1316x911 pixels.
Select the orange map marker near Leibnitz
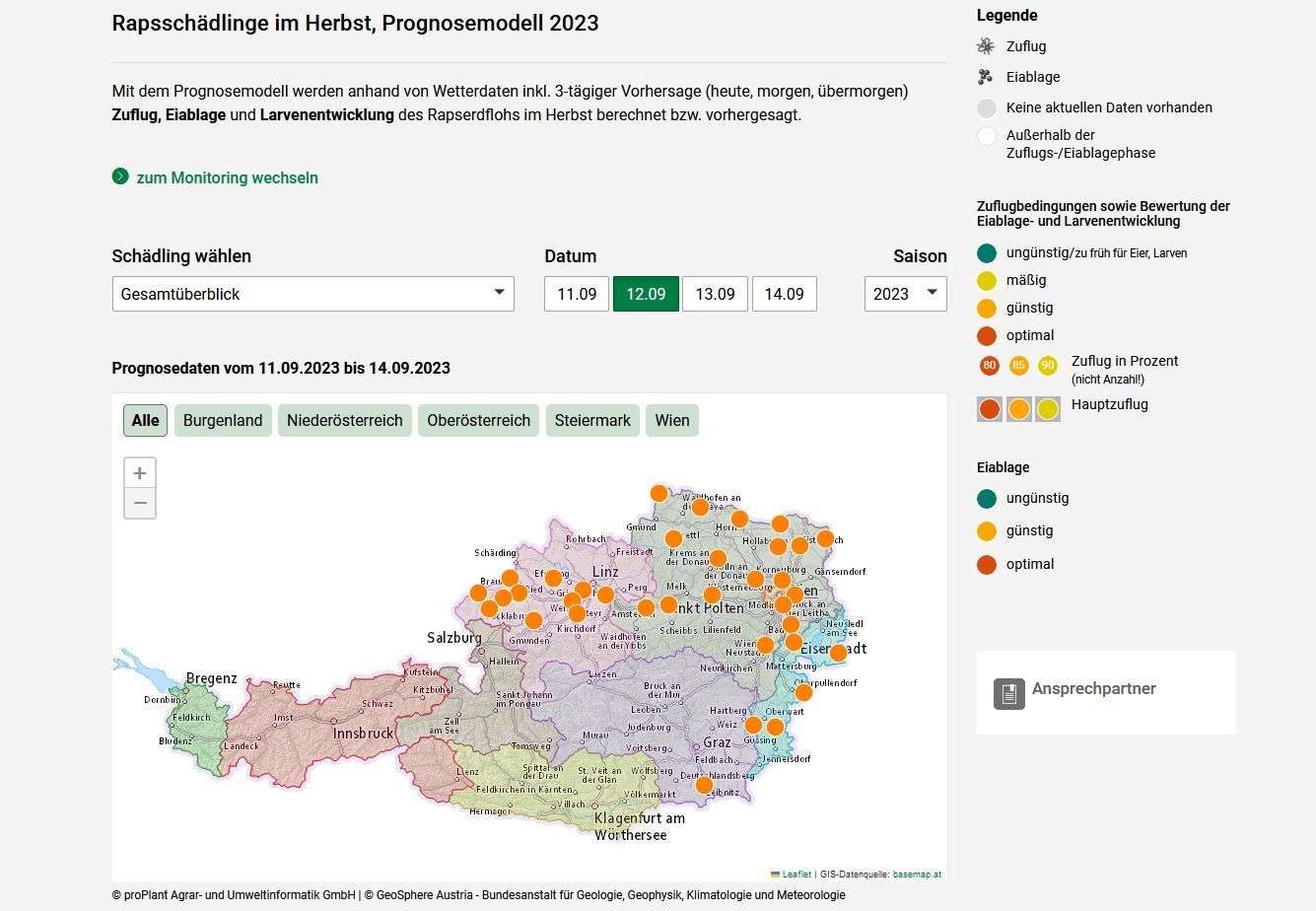pyautogui.click(x=704, y=785)
